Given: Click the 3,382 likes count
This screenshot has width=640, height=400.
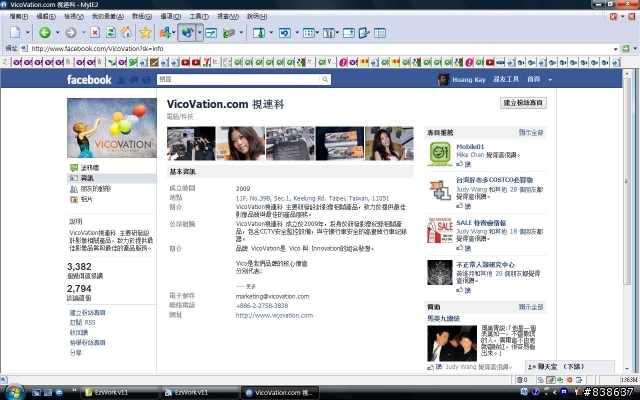Looking at the screenshot, I should coord(79,267).
